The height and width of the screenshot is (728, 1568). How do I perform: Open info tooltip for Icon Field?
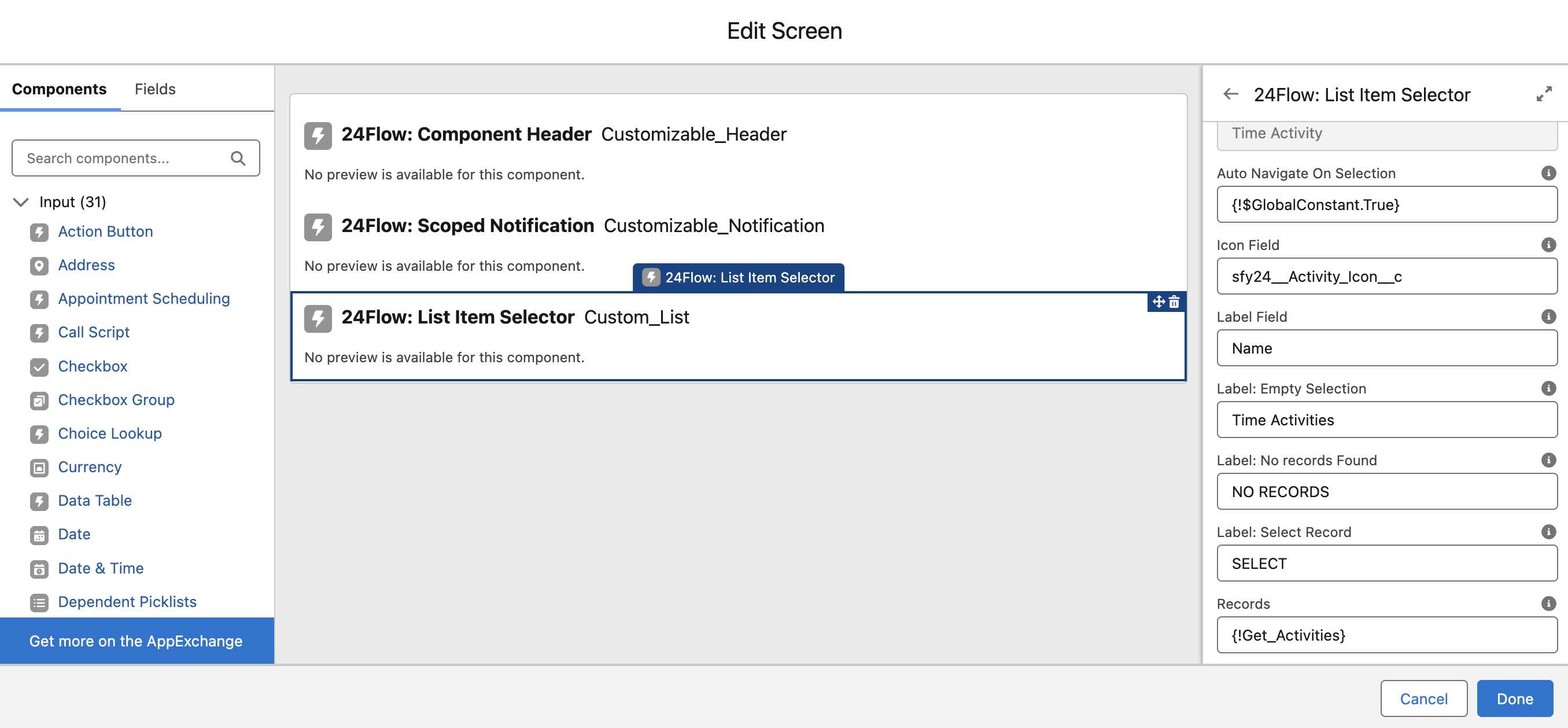1548,245
